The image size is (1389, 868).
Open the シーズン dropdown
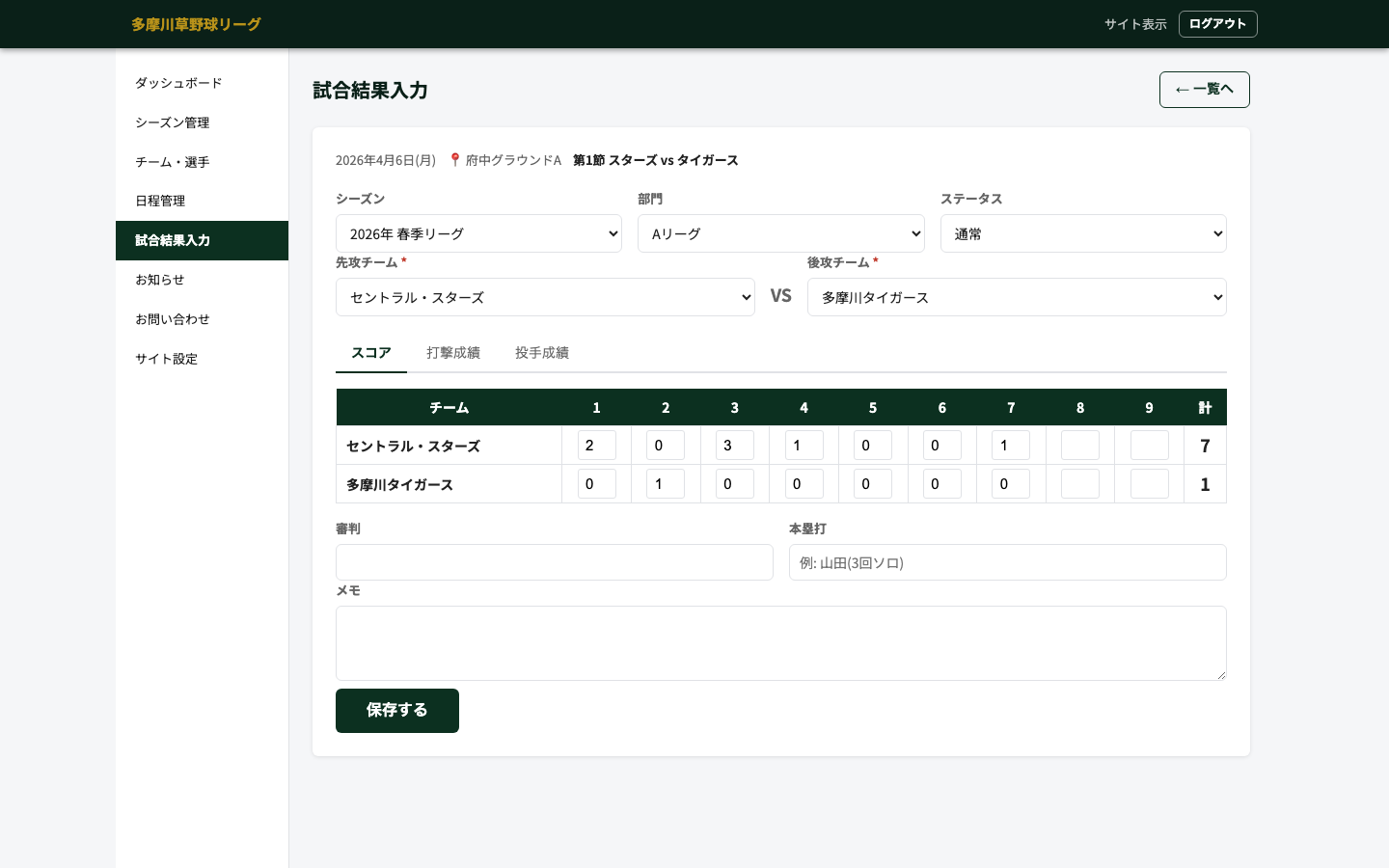(478, 233)
